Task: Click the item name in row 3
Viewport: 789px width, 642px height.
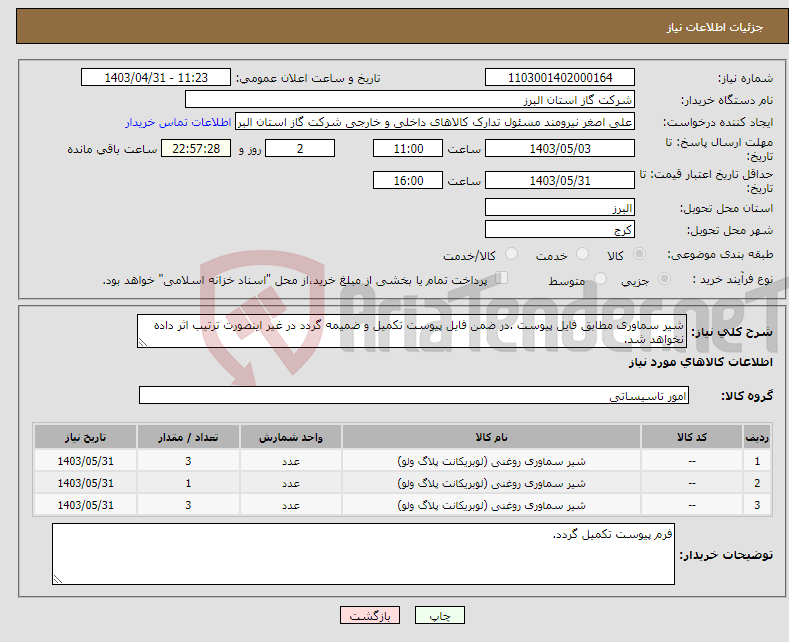Action: tap(492, 505)
